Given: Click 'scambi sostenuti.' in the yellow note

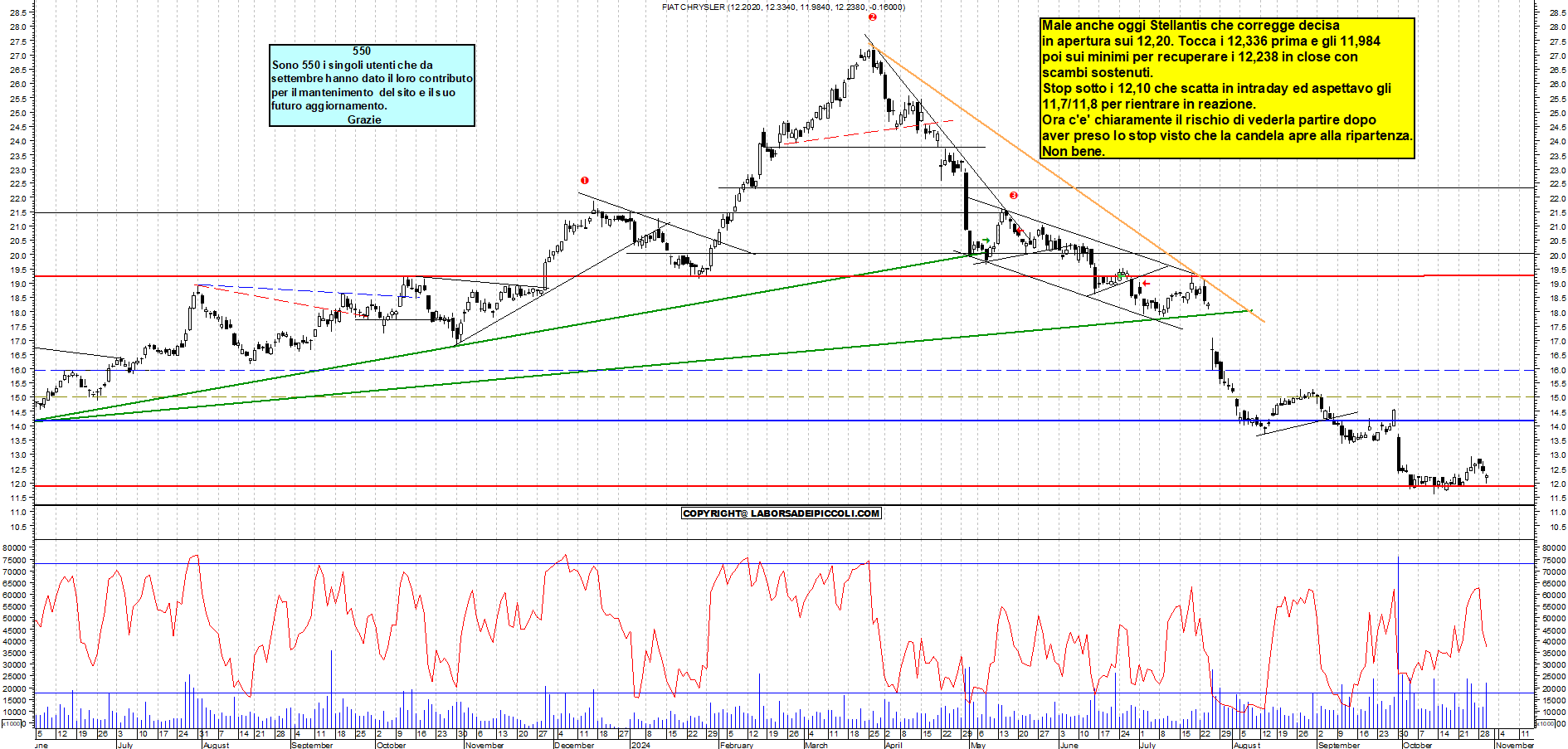Looking at the screenshot, I should click(x=1098, y=72).
